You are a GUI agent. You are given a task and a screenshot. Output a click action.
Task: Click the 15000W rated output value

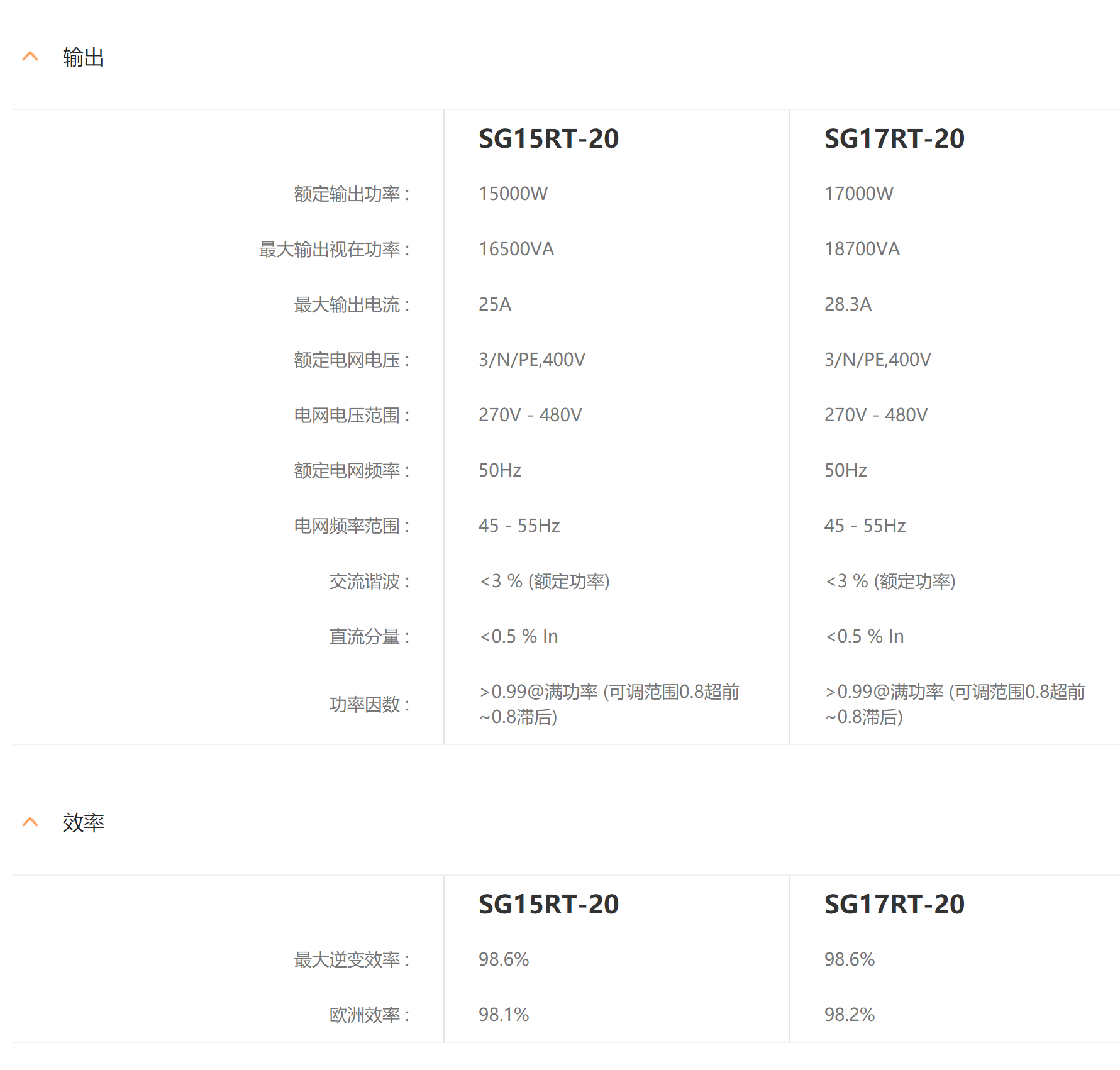[x=513, y=194]
